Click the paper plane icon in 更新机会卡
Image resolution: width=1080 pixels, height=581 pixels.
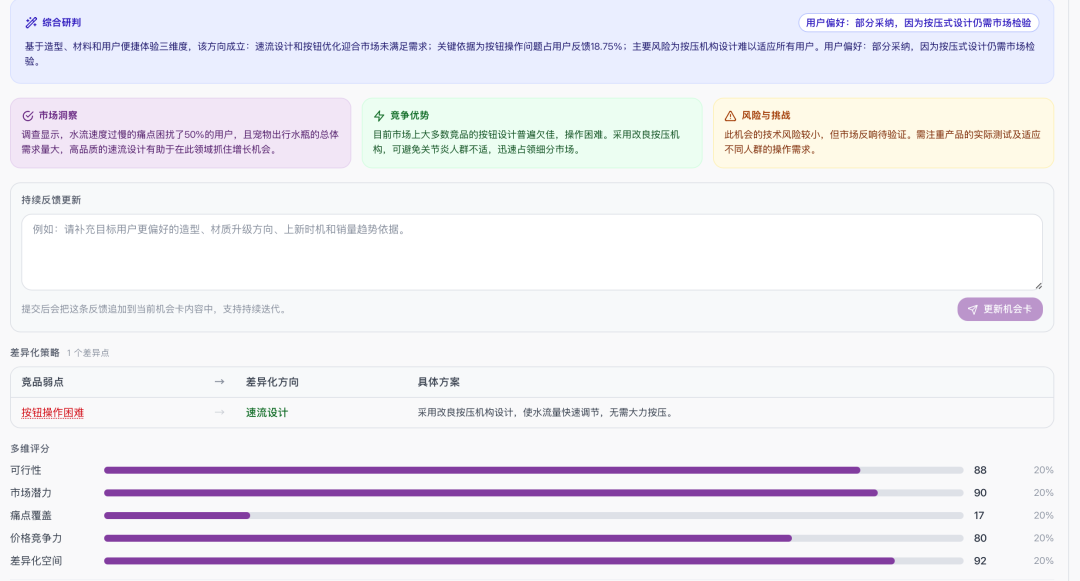(x=973, y=310)
